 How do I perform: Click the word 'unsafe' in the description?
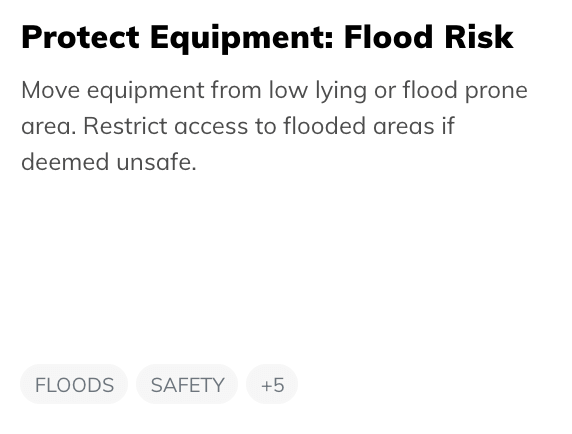(x=153, y=162)
